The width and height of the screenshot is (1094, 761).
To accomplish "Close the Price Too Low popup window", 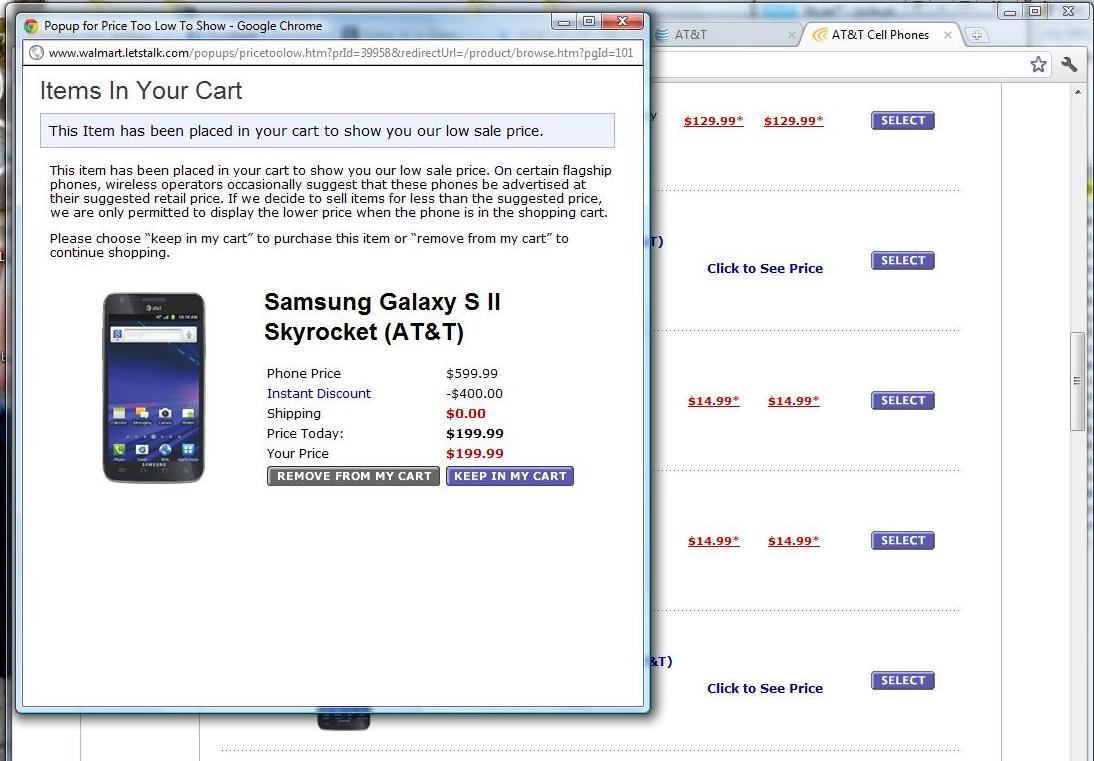I will coord(622,22).
